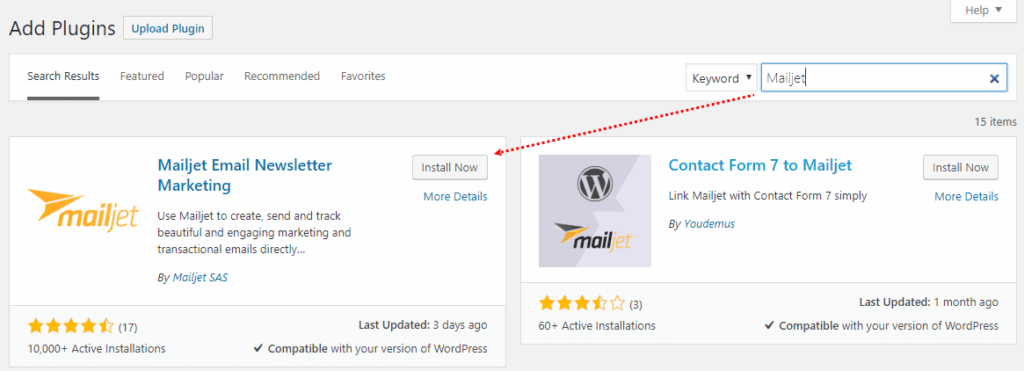The width and height of the screenshot is (1024, 371).
Task: Click 60+ Active Installations text
Action: 597,325
